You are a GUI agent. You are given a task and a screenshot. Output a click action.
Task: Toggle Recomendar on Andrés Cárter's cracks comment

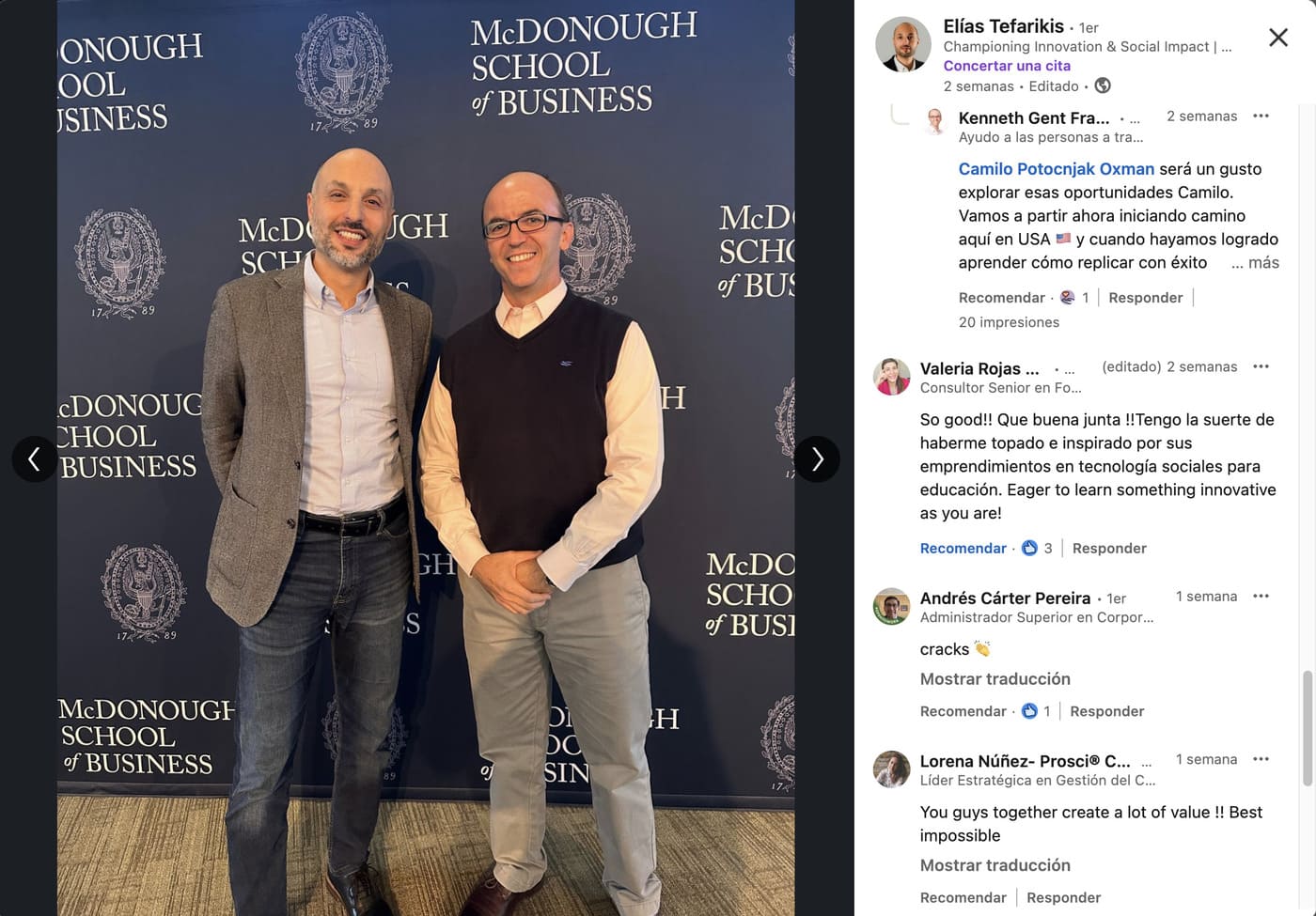pyautogui.click(x=963, y=711)
